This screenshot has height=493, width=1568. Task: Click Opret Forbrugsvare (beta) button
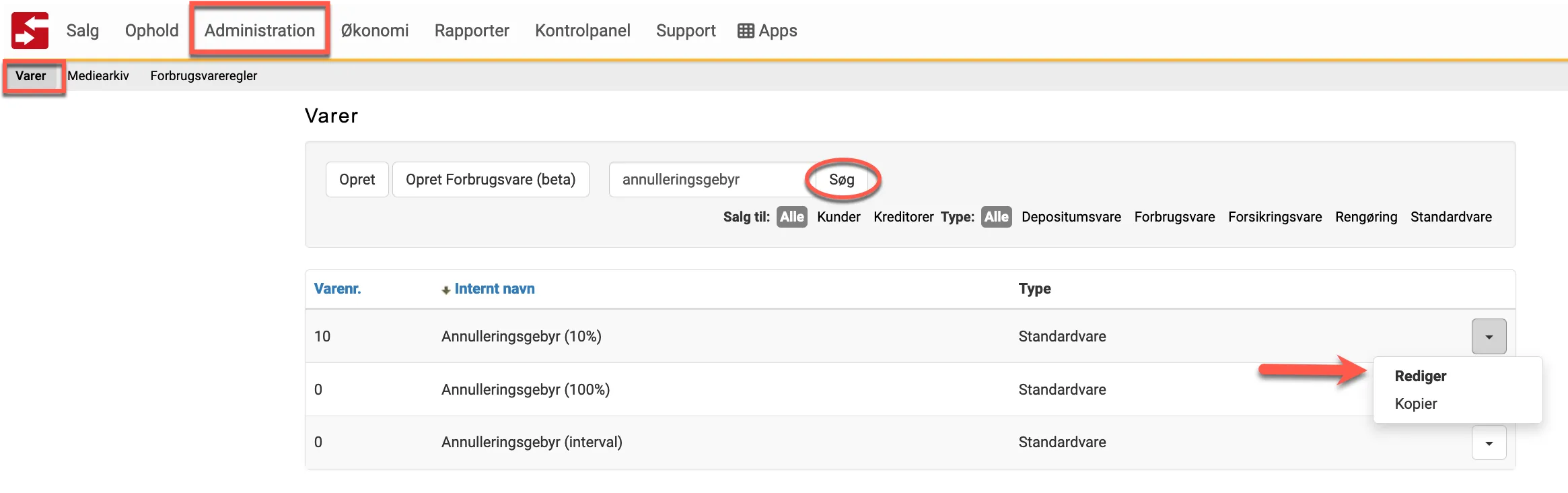click(x=491, y=180)
